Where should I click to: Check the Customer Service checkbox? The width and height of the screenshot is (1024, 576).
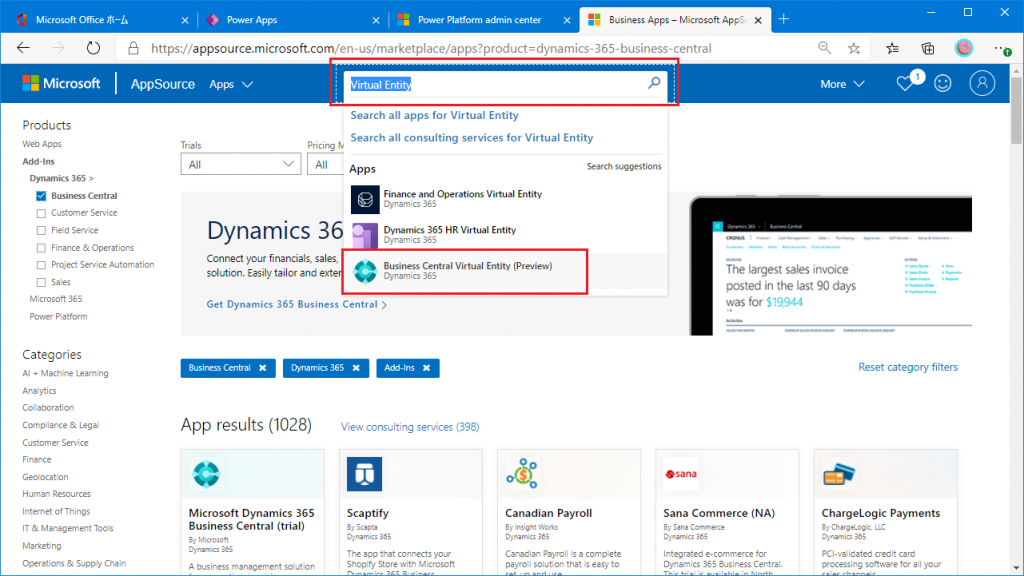[x=41, y=213]
